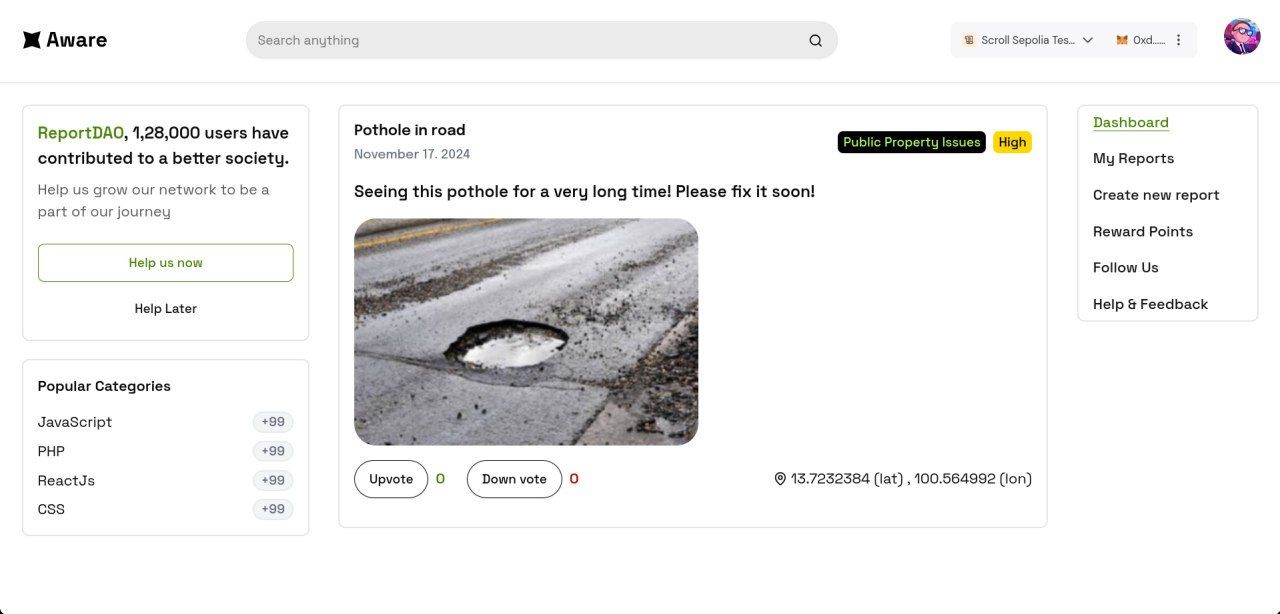
Task: Click the location pin icon
Action: click(780, 479)
